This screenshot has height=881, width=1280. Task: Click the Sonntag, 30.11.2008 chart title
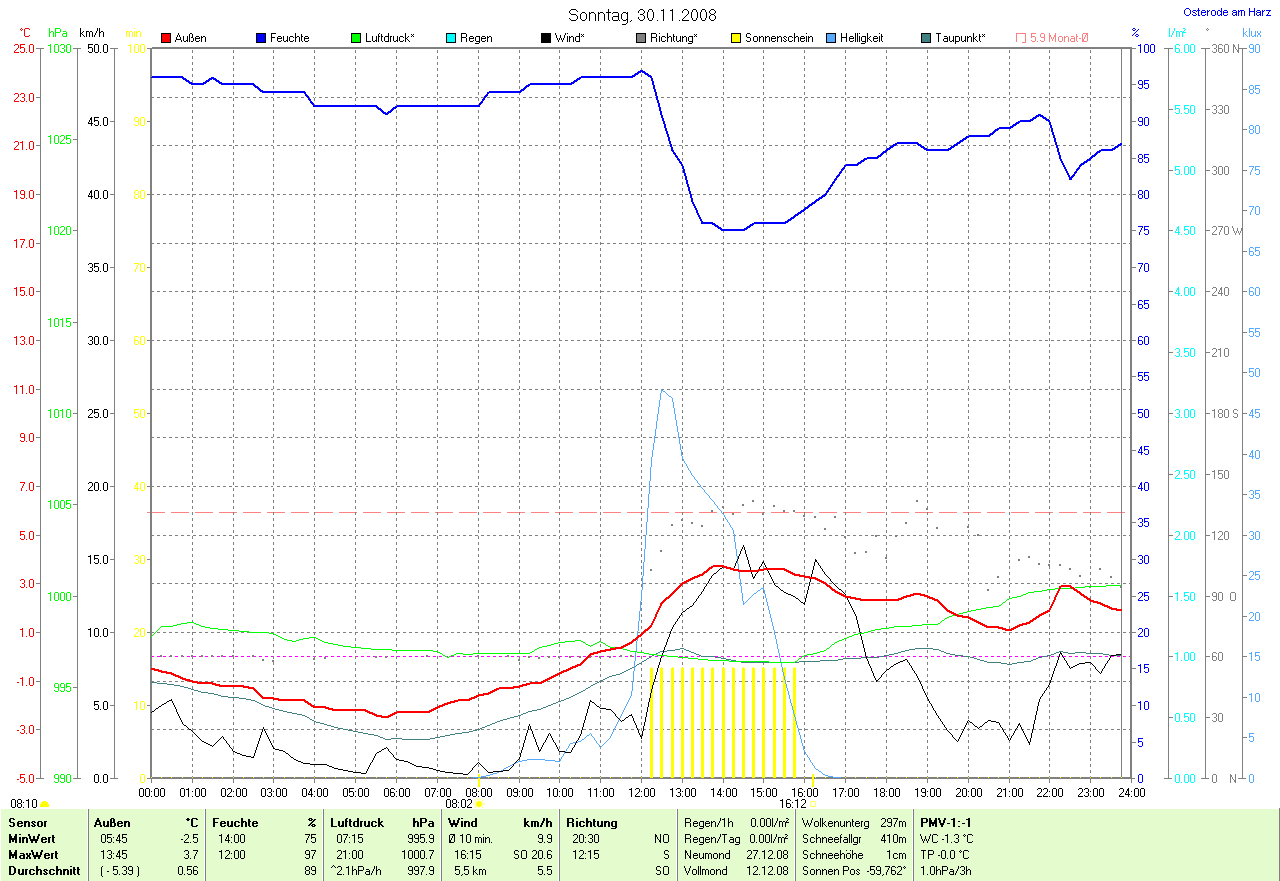(640, 14)
